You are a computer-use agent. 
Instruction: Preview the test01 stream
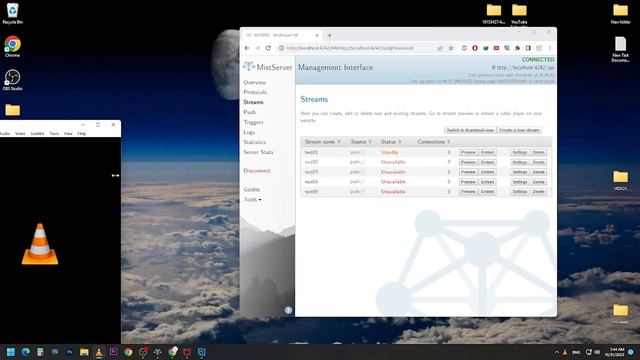(x=468, y=152)
